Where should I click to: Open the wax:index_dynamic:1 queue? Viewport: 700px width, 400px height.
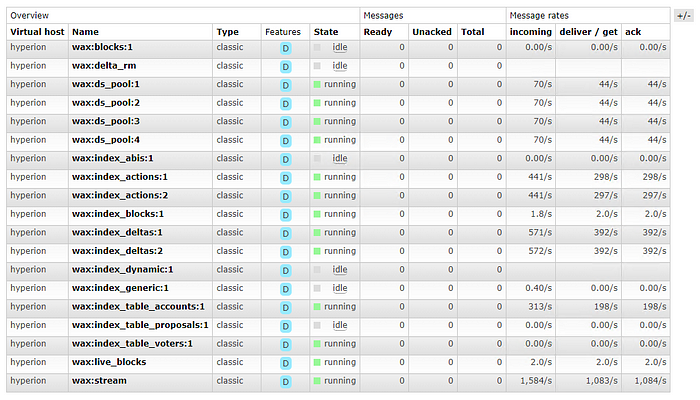pos(122,270)
